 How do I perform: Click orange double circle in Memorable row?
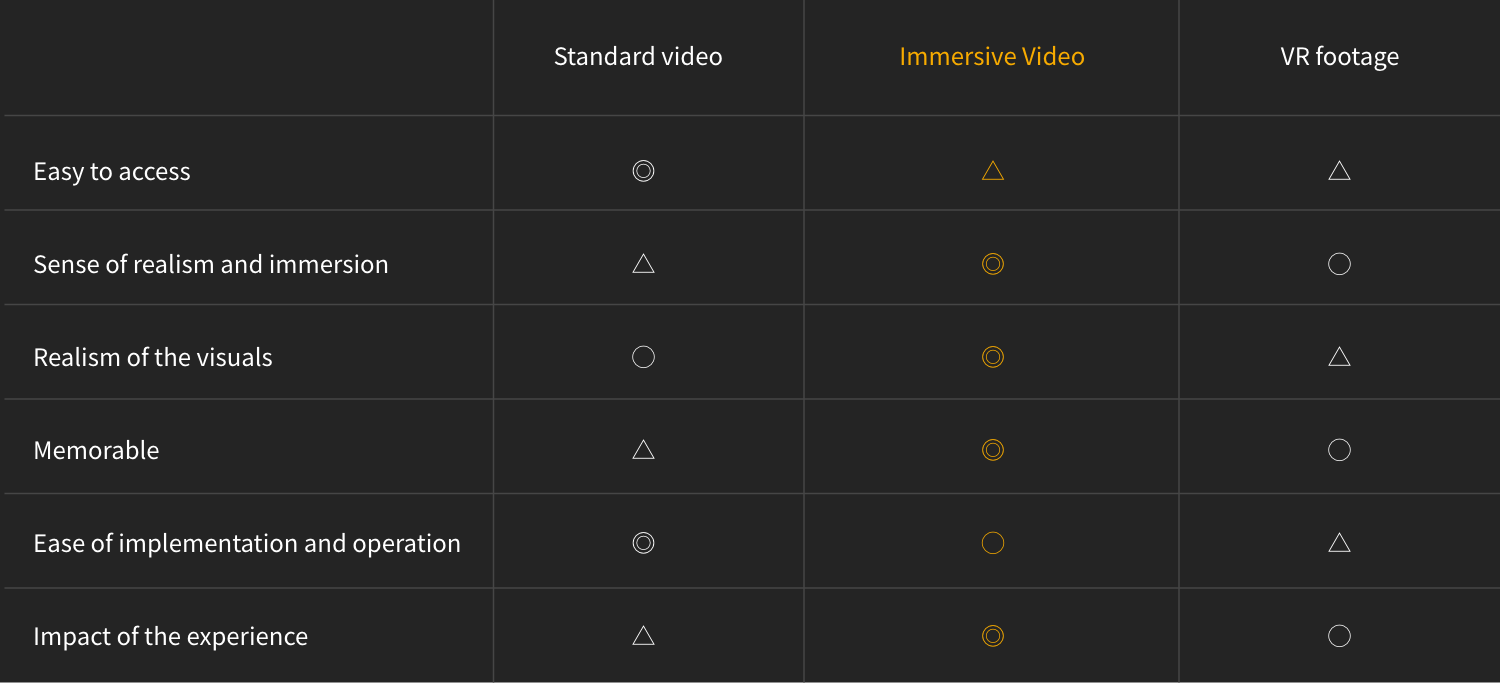click(992, 450)
